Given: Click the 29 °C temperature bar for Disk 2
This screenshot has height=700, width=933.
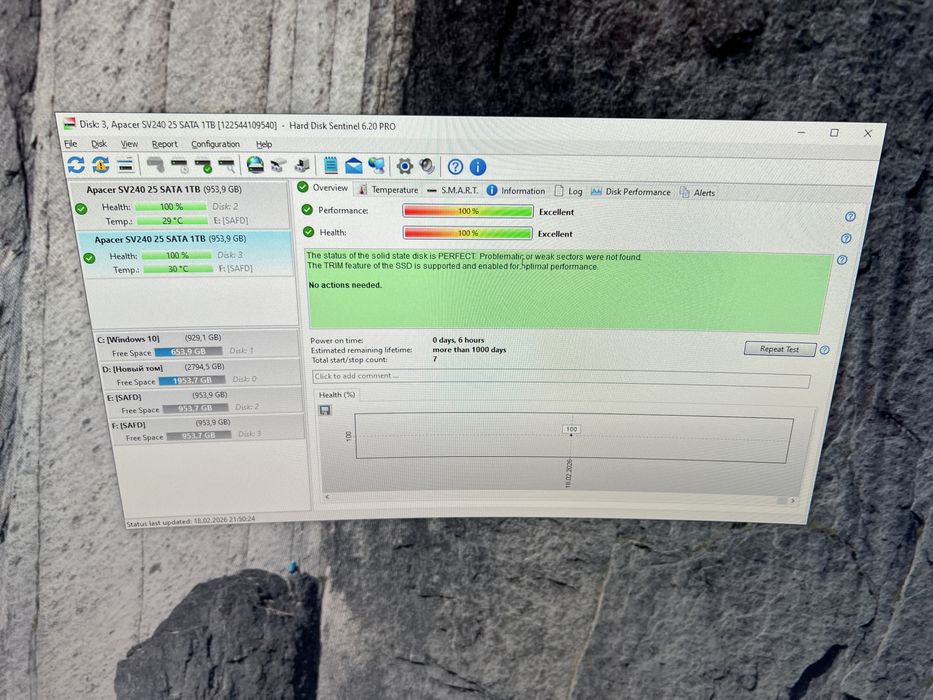Looking at the screenshot, I should 172,220.
